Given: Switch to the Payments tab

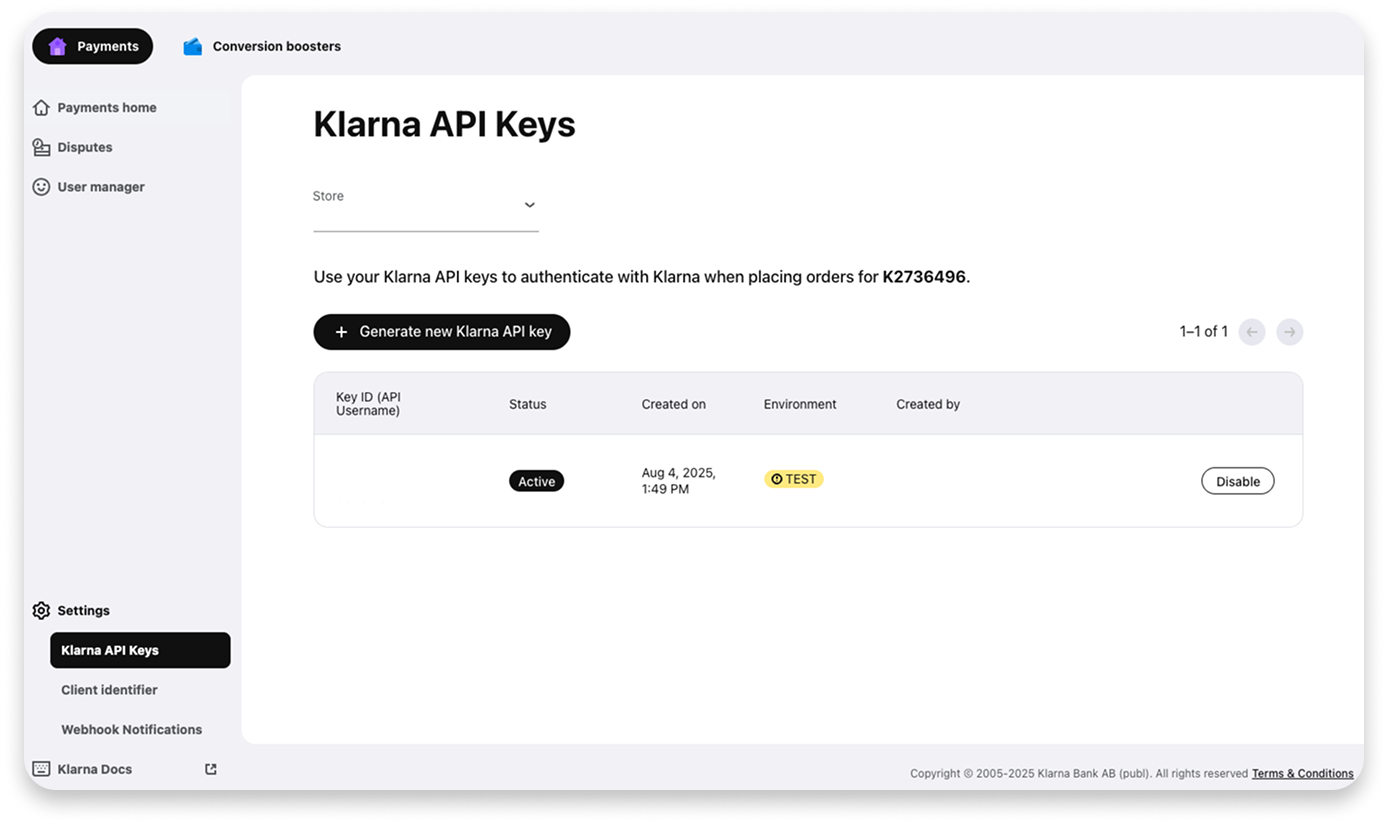Looking at the screenshot, I should (93, 46).
